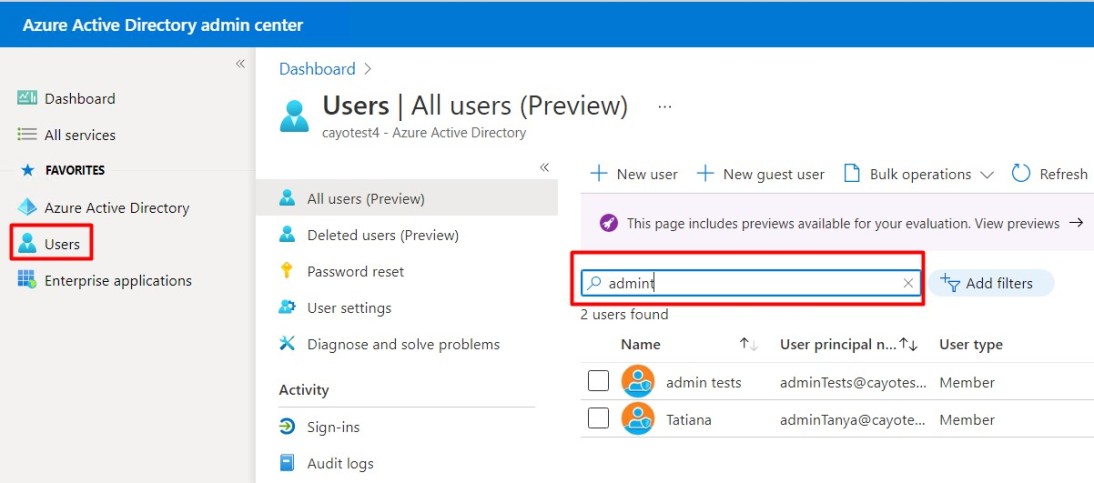Expand the Bulk operations dropdown chevron
This screenshot has height=483, width=1094.
tap(987, 174)
